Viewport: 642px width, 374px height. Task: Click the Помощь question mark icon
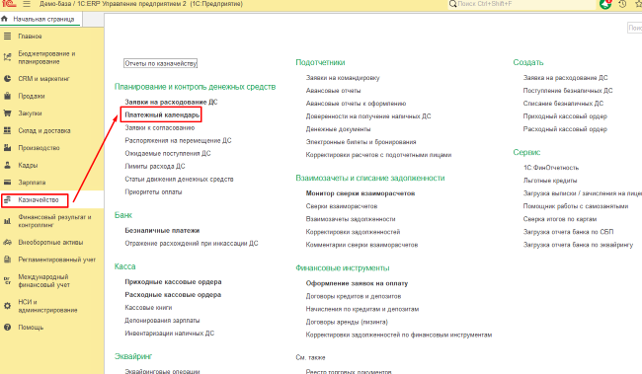[7, 327]
